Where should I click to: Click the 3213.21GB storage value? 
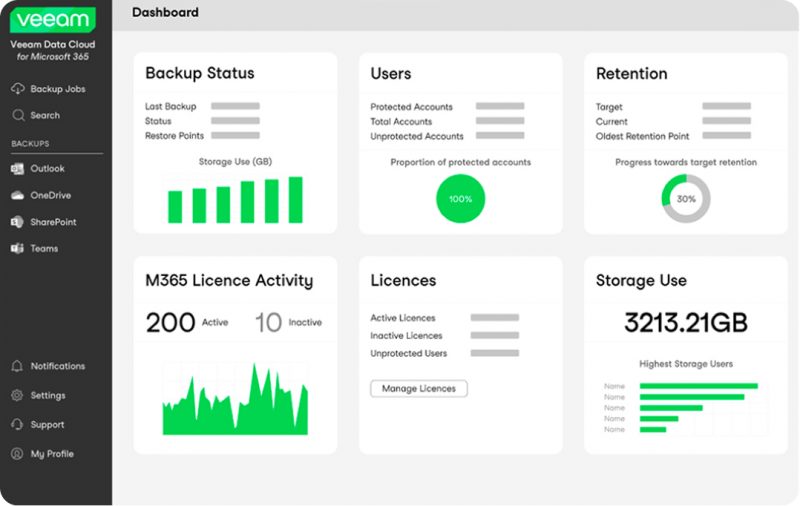[x=686, y=322]
